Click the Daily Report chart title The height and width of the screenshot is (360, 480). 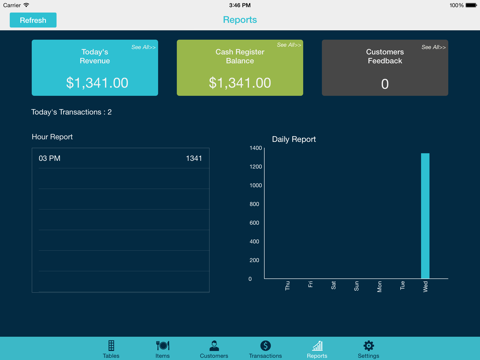click(294, 139)
